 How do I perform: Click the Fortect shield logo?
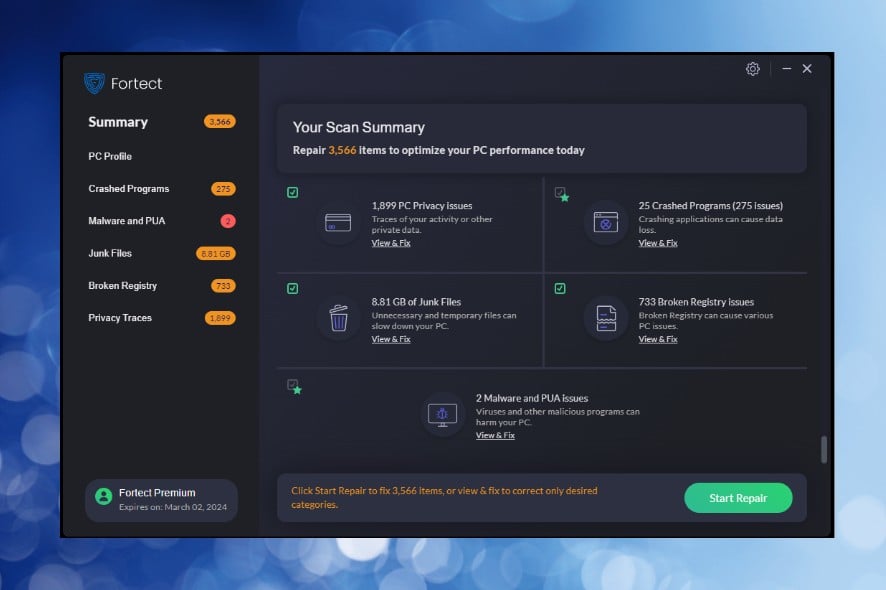[94, 83]
